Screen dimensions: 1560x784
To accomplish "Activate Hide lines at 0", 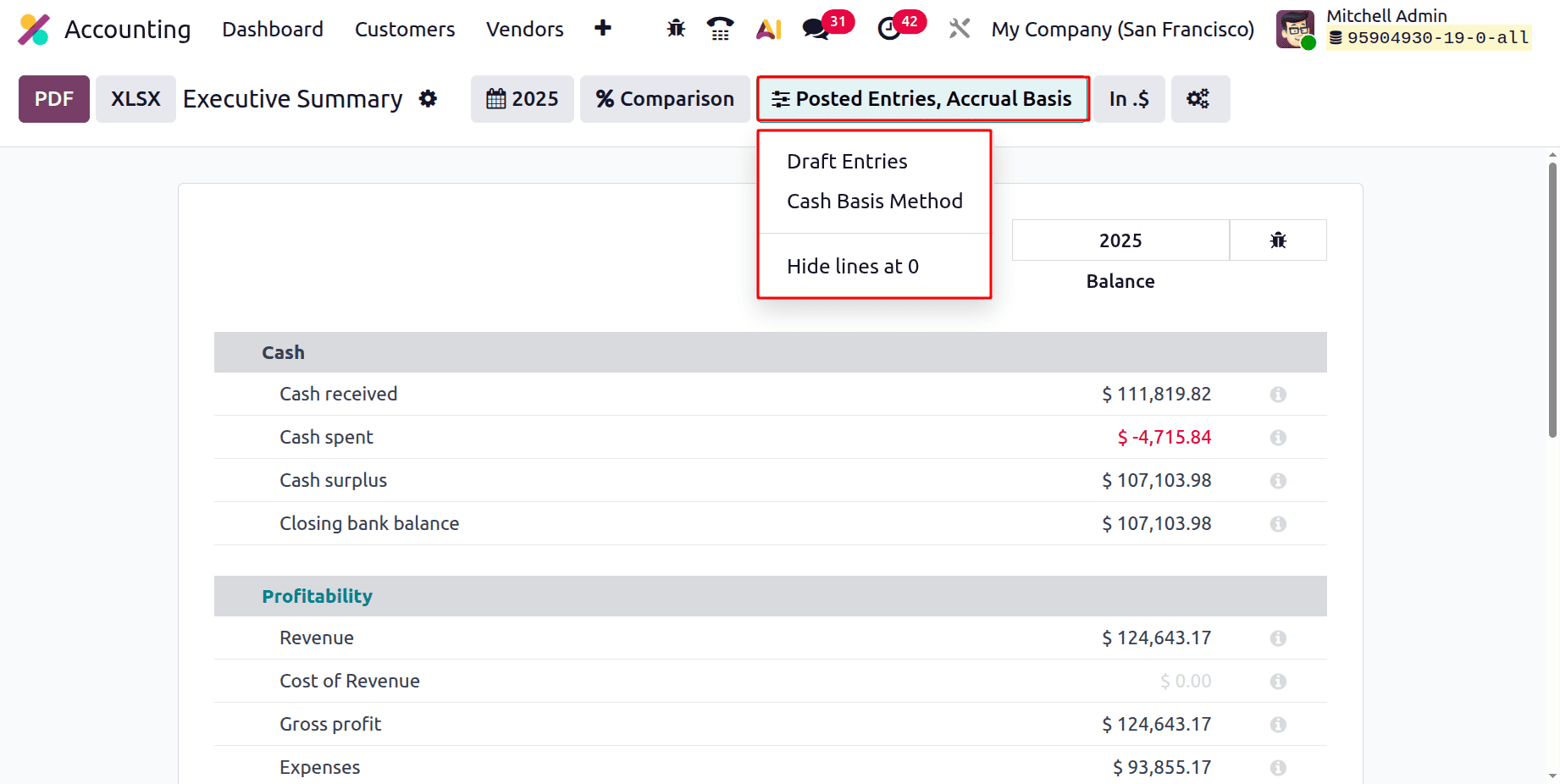I will click(x=852, y=266).
